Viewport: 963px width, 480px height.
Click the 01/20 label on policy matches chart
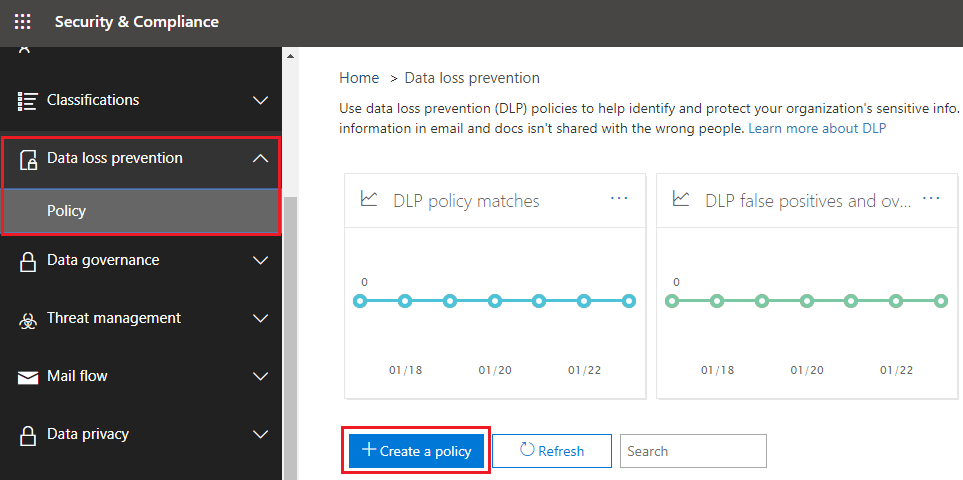click(495, 370)
